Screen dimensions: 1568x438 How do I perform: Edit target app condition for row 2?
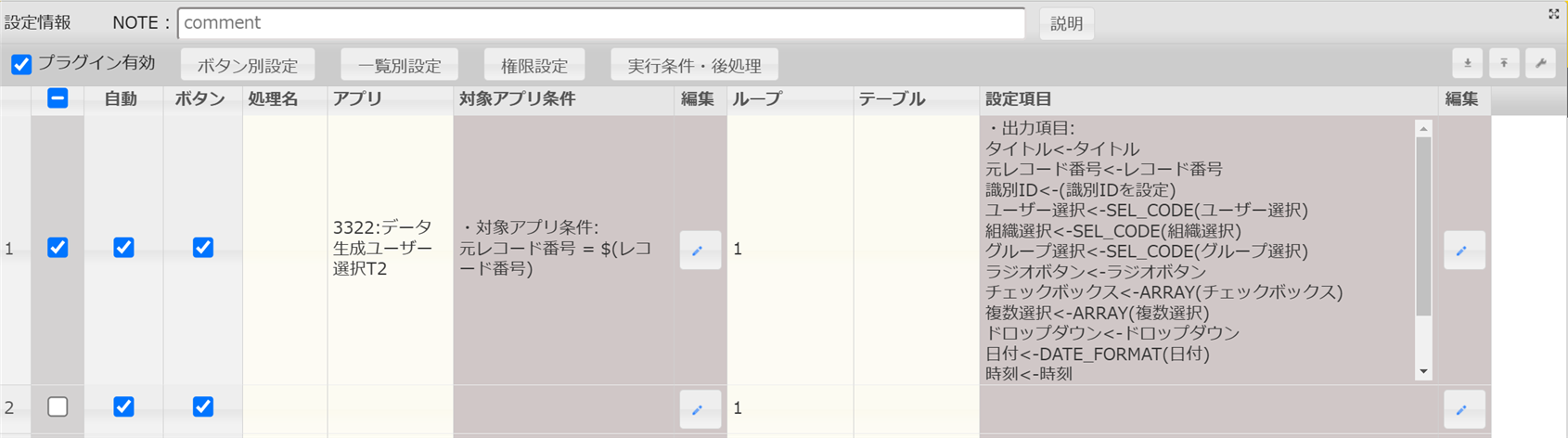click(700, 409)
